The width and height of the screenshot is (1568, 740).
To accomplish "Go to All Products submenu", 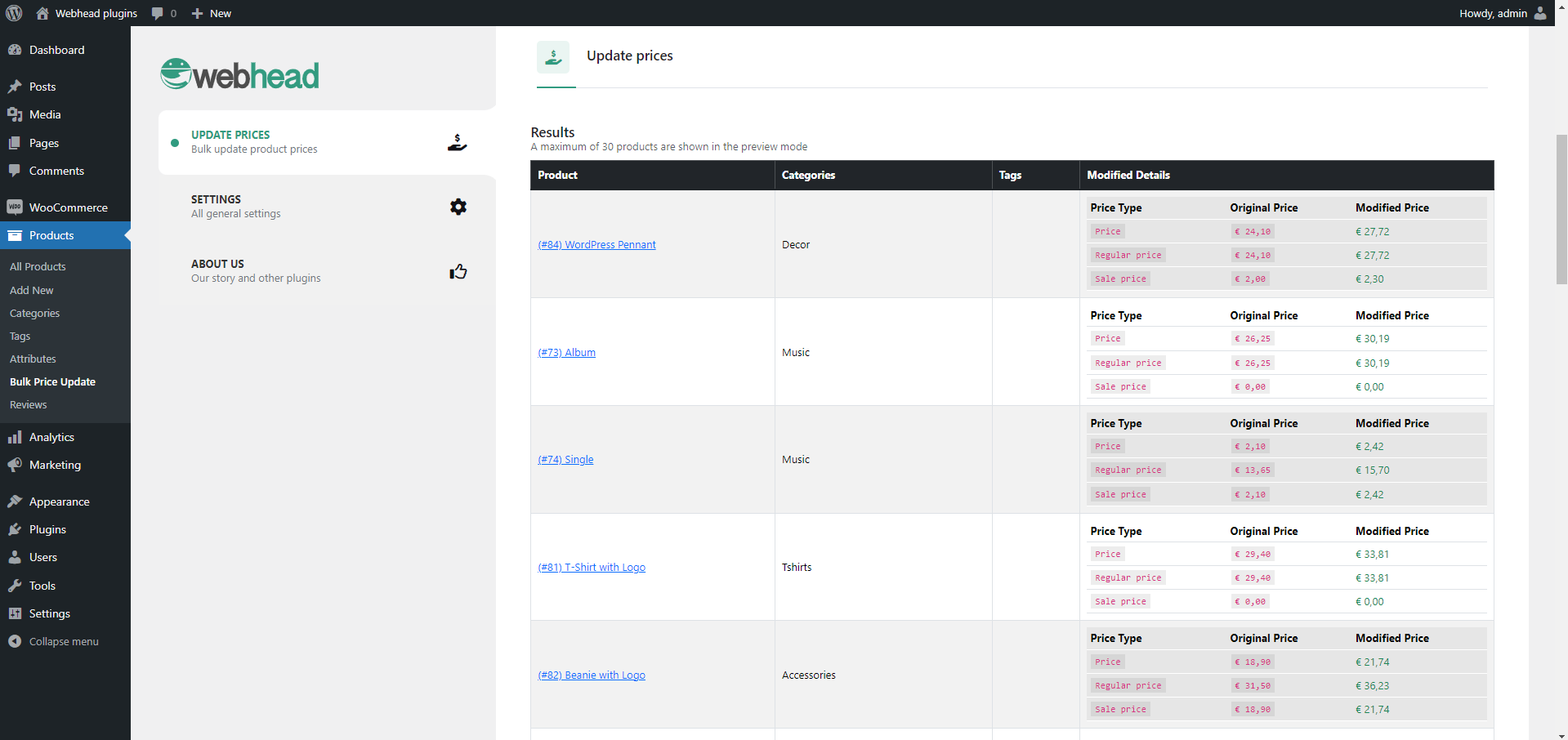I will click(x=38, y=266).
